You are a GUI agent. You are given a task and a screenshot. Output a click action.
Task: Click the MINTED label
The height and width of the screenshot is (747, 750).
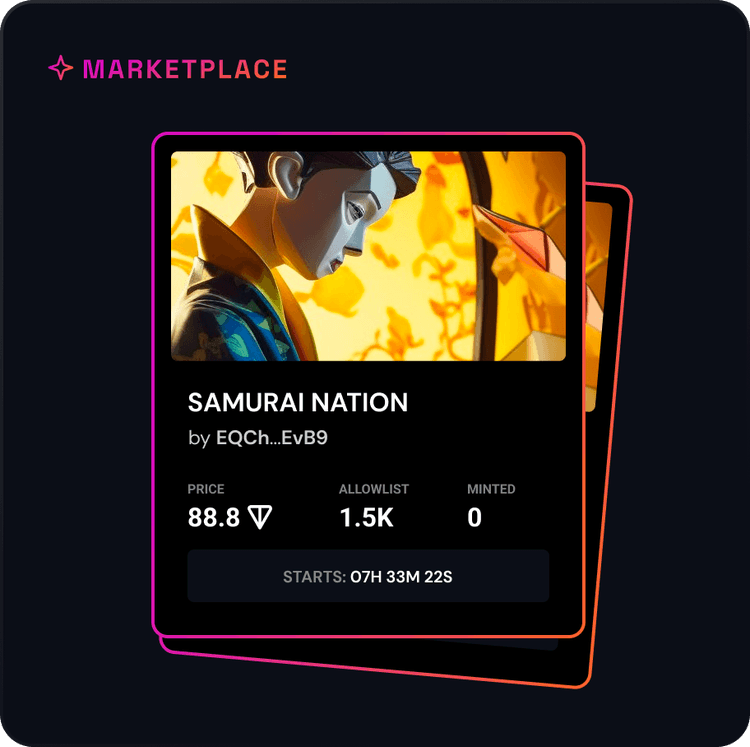point(491,489)
